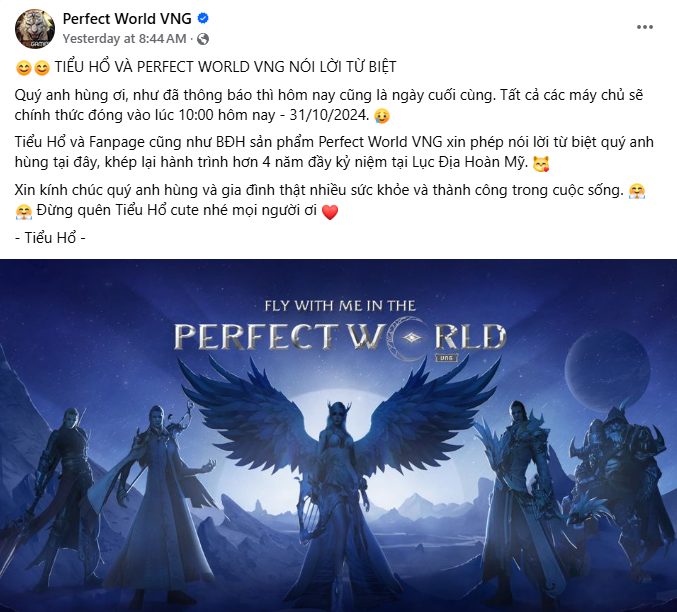The height and width of the screenshot is (612, 677).
Task: Open the 'Yesterday at 8:44 AM' timestamp
Action: pyautogui.click(x=124, y=39)
